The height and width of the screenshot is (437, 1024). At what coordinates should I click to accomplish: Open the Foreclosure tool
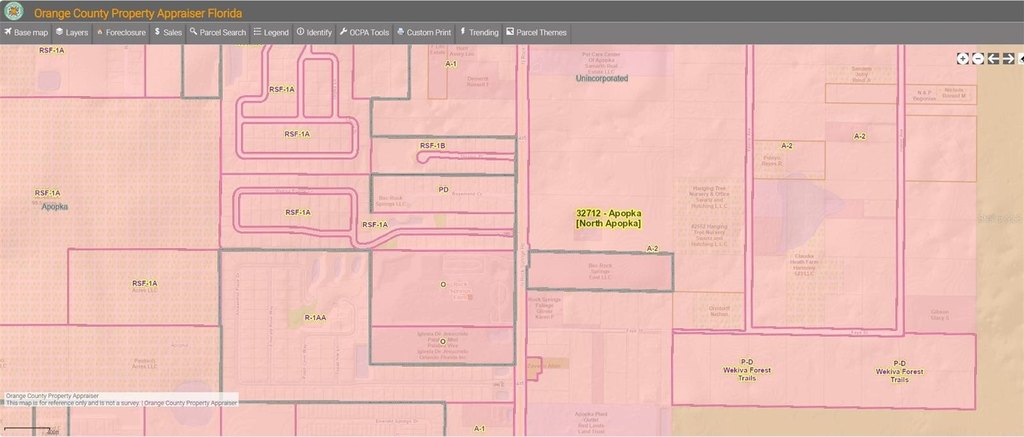click(x=121, y=32)
